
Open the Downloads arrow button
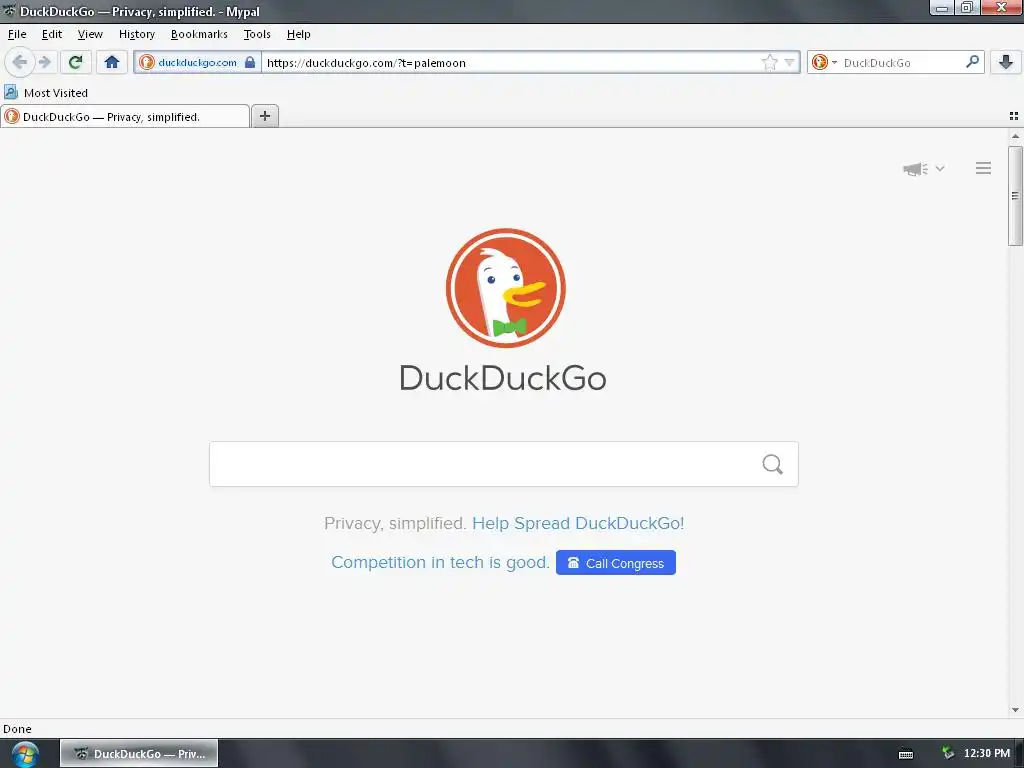(1006, 62)
